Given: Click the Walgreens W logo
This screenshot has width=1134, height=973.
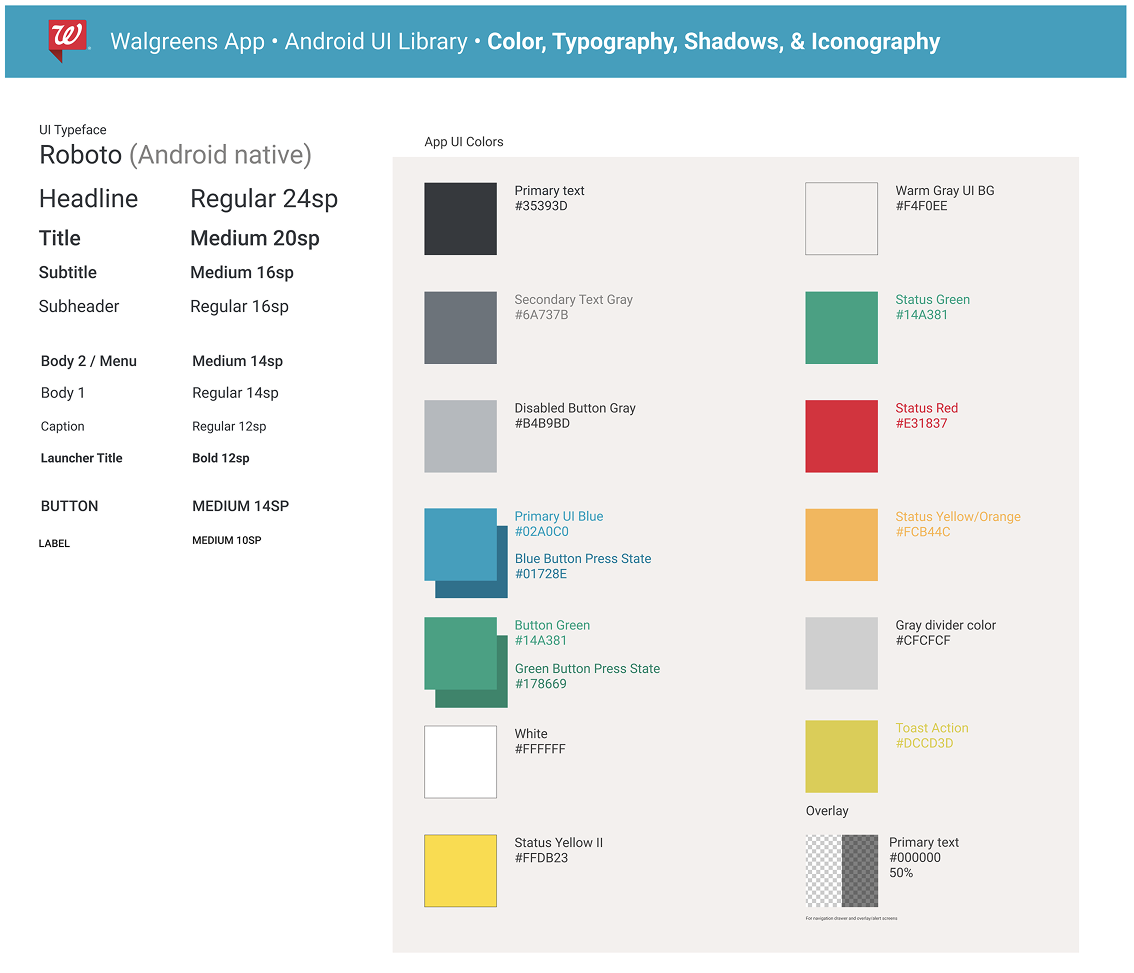Looking at the screenshot, I should click(67, 39).
